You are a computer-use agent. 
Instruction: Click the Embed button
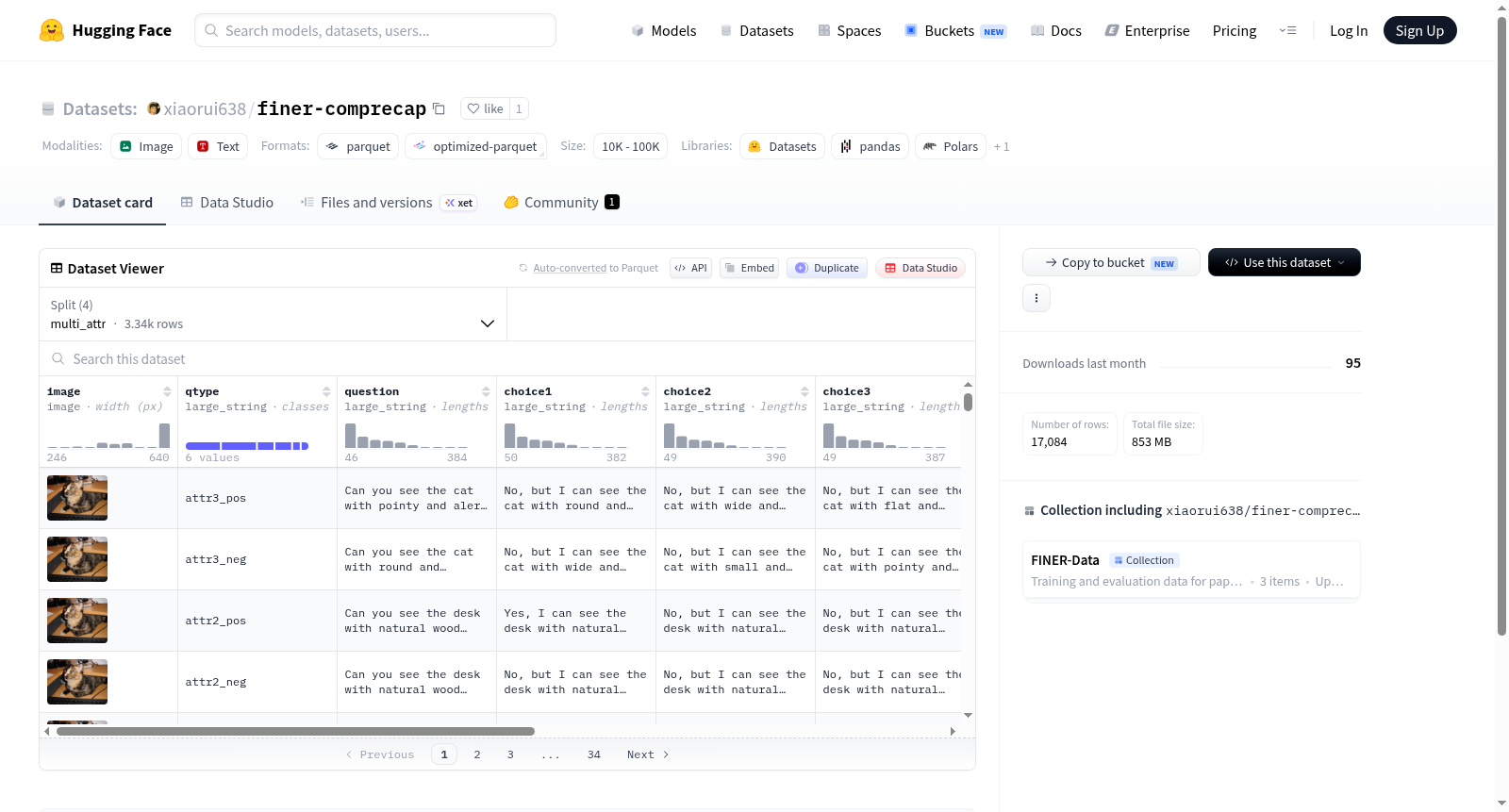pos(751,268)
